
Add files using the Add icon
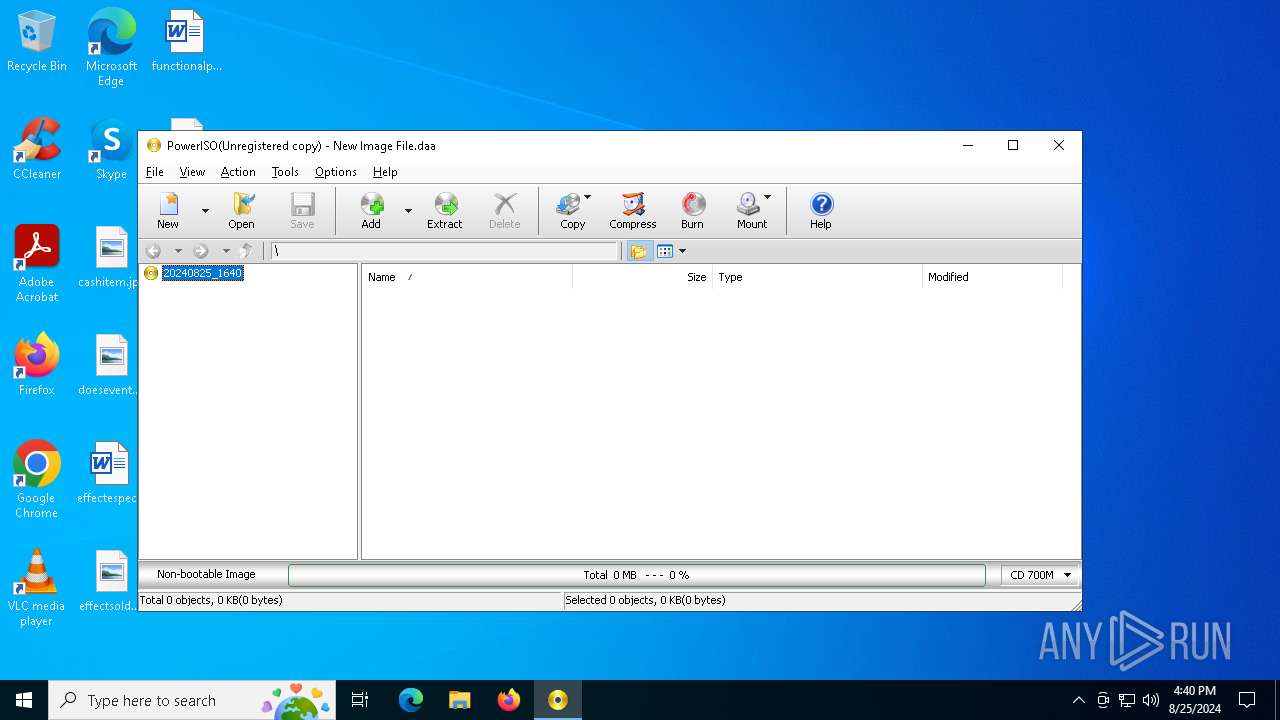pos(371,211)
